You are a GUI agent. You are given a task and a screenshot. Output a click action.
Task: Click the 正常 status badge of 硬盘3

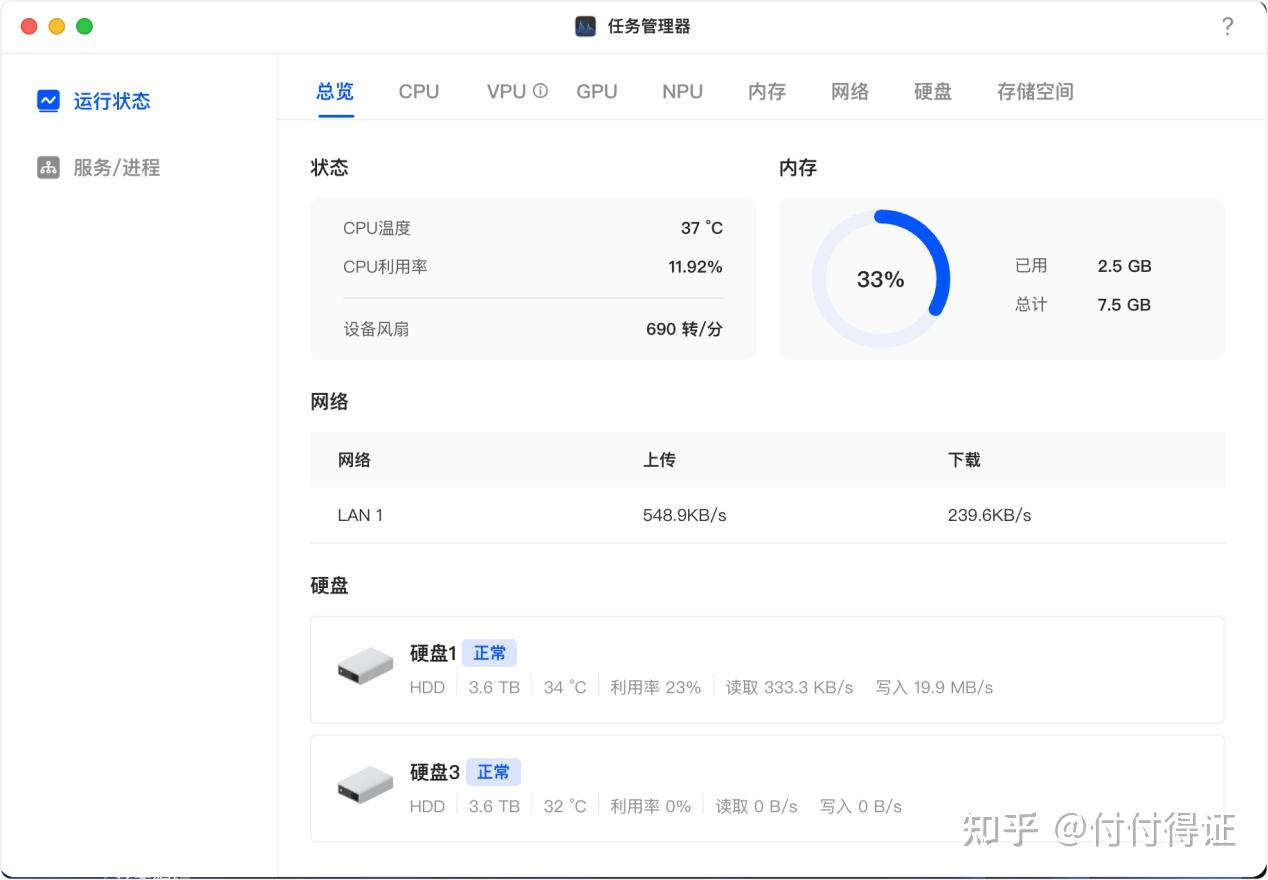(x=493, y=771)
